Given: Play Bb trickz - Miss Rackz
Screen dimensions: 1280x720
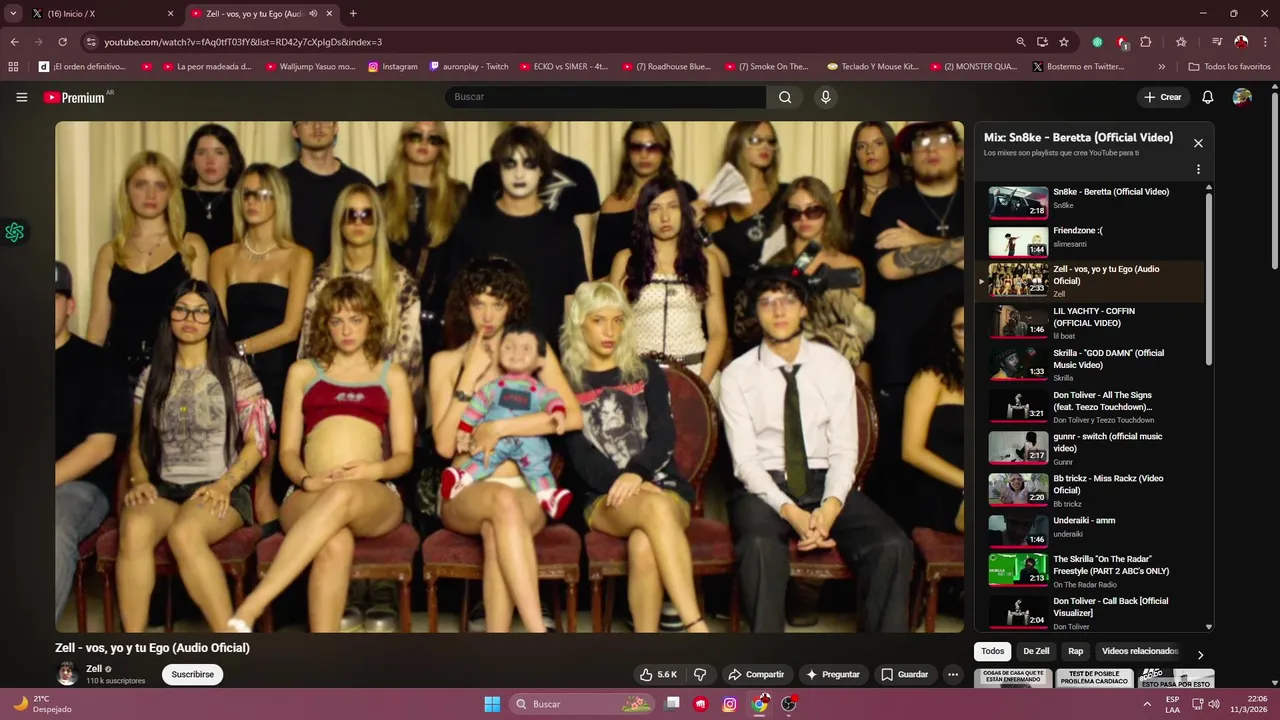Looking at the screenshot, I should 1090,490.
